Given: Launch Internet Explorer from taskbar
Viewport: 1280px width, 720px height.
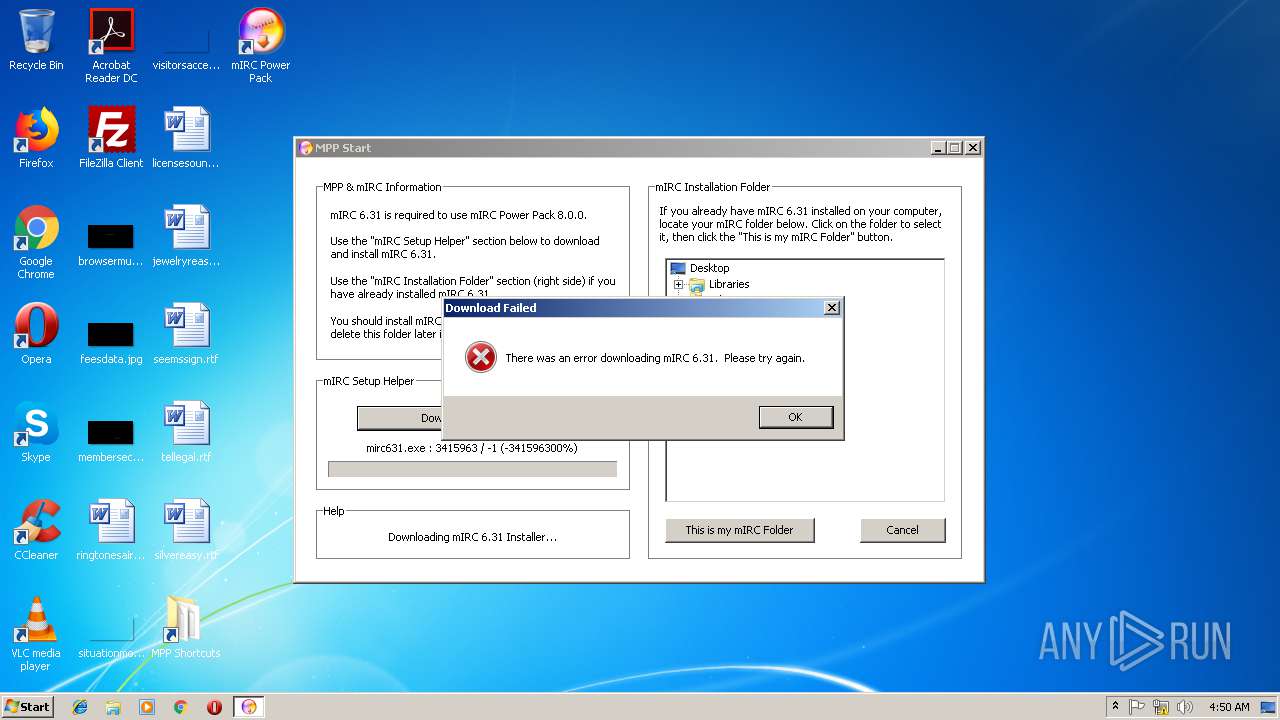Looking at the screenshot, I should (80, 707).
